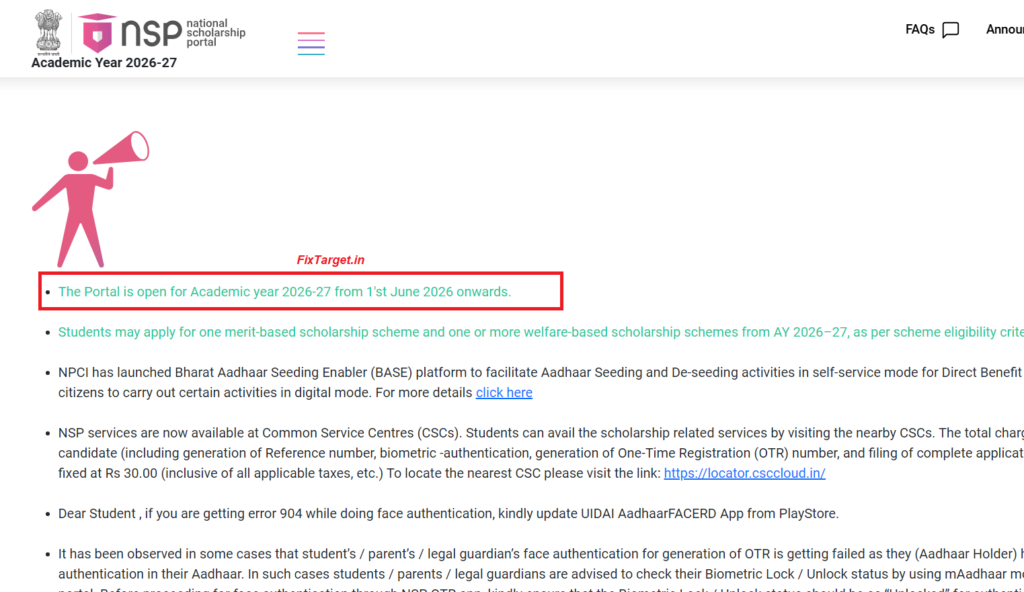
Task: Click the 'national scholarship portal' logo text
Action: tap(216, 33)
